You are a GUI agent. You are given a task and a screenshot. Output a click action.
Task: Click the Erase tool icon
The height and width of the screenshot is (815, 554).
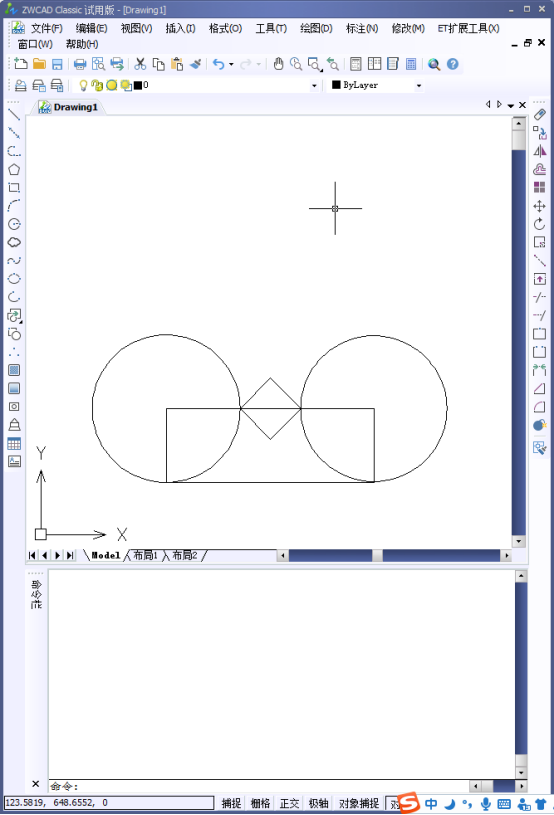[x=539, y=115]
